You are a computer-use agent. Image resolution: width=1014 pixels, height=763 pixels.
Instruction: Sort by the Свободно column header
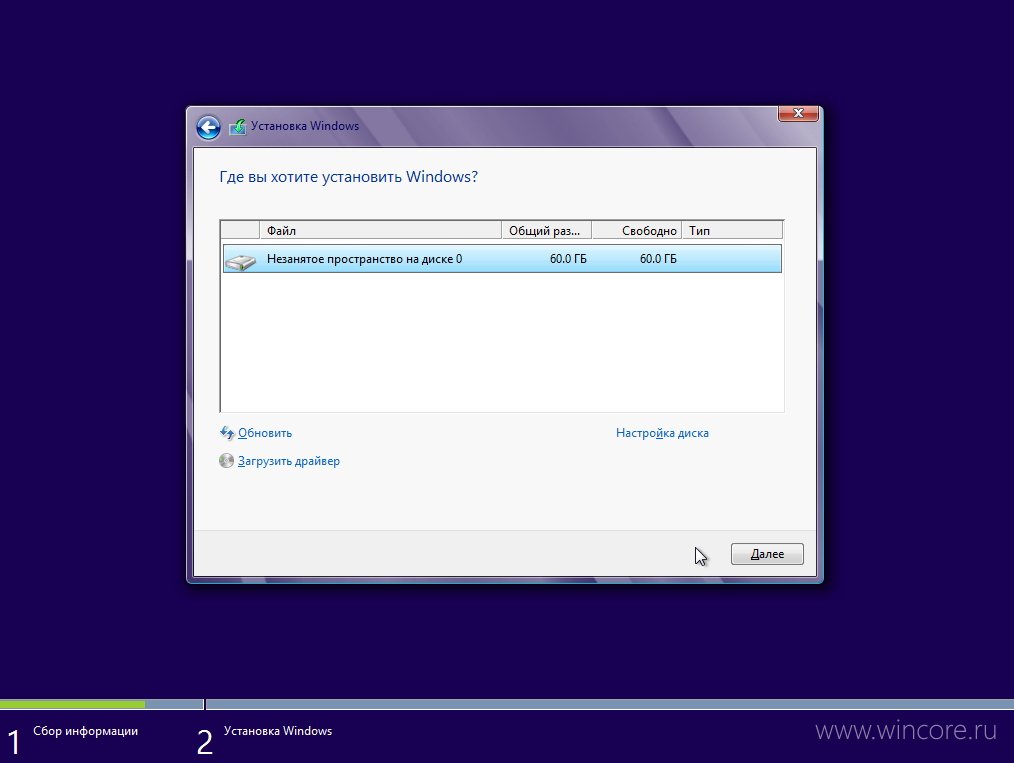636,230
